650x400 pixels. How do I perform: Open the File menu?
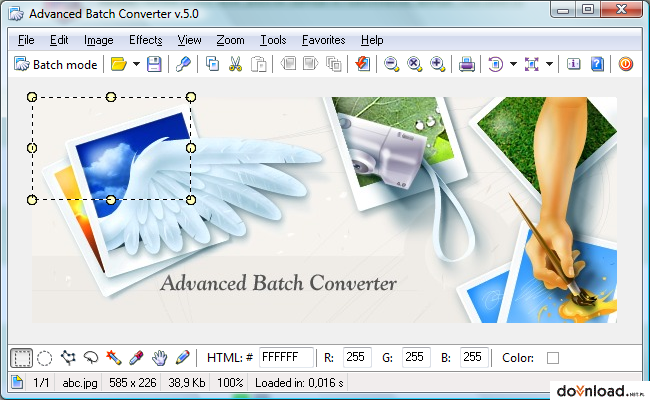[x=26, y=40]
